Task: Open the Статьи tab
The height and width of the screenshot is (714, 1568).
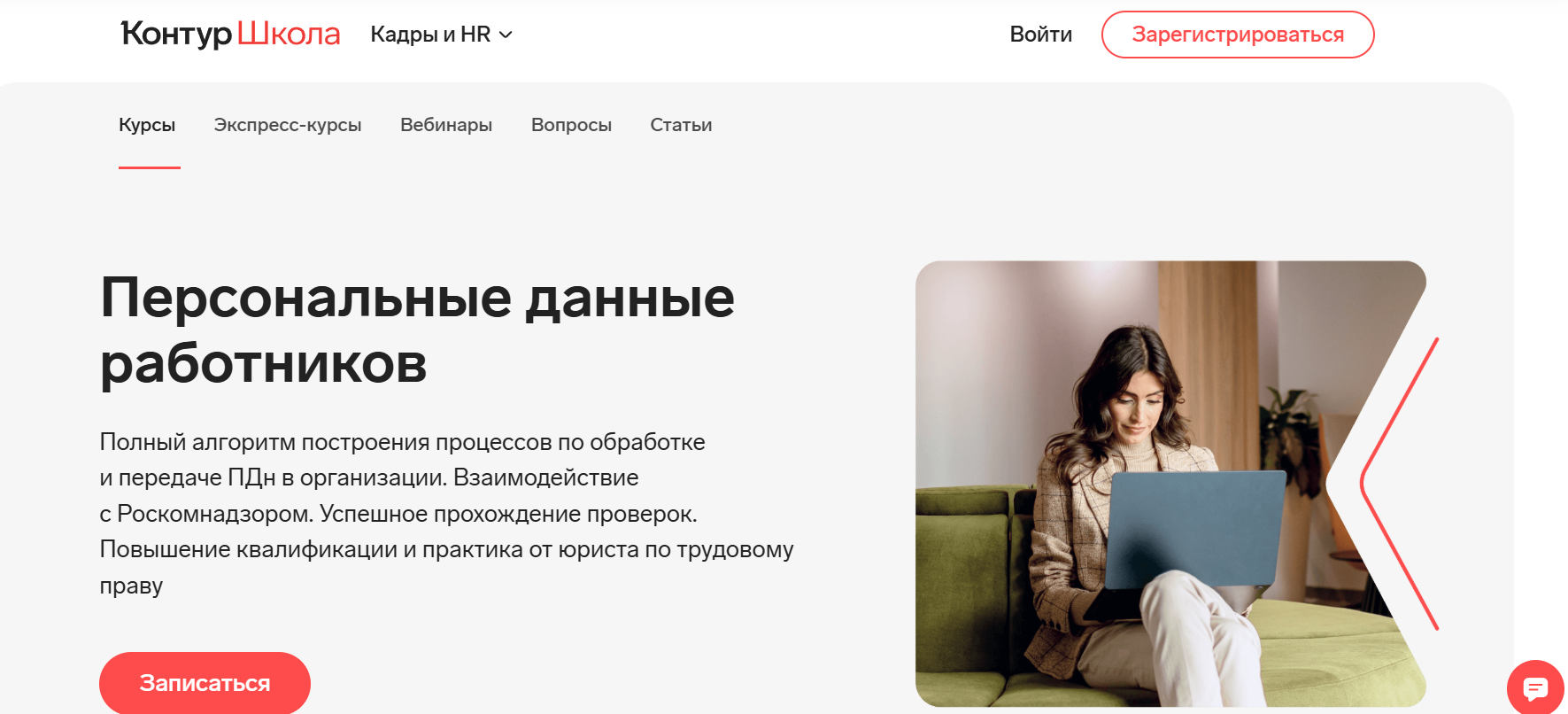Action: point(681,125)
